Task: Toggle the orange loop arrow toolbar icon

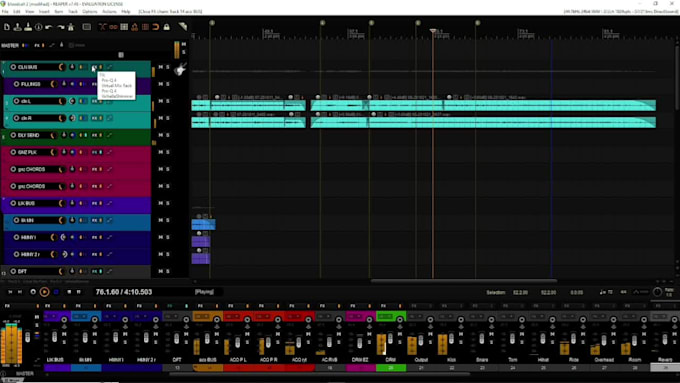Action: point(156,27)
